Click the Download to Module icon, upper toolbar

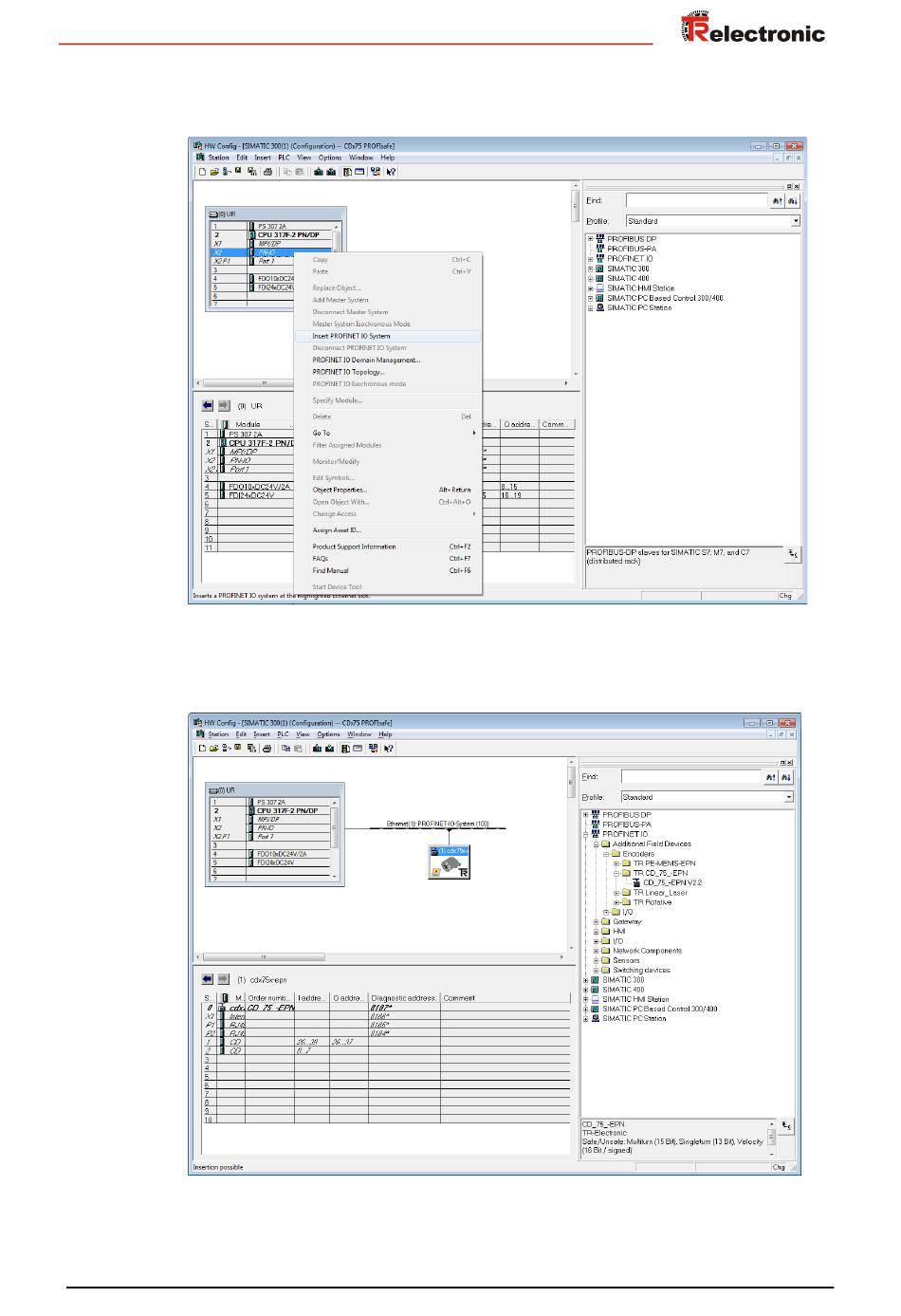pos(318,172)
